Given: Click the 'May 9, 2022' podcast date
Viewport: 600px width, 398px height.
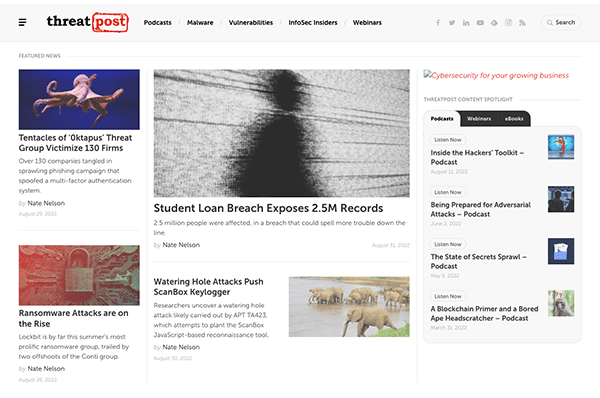Looking at the screenshot, I should 445,276.
